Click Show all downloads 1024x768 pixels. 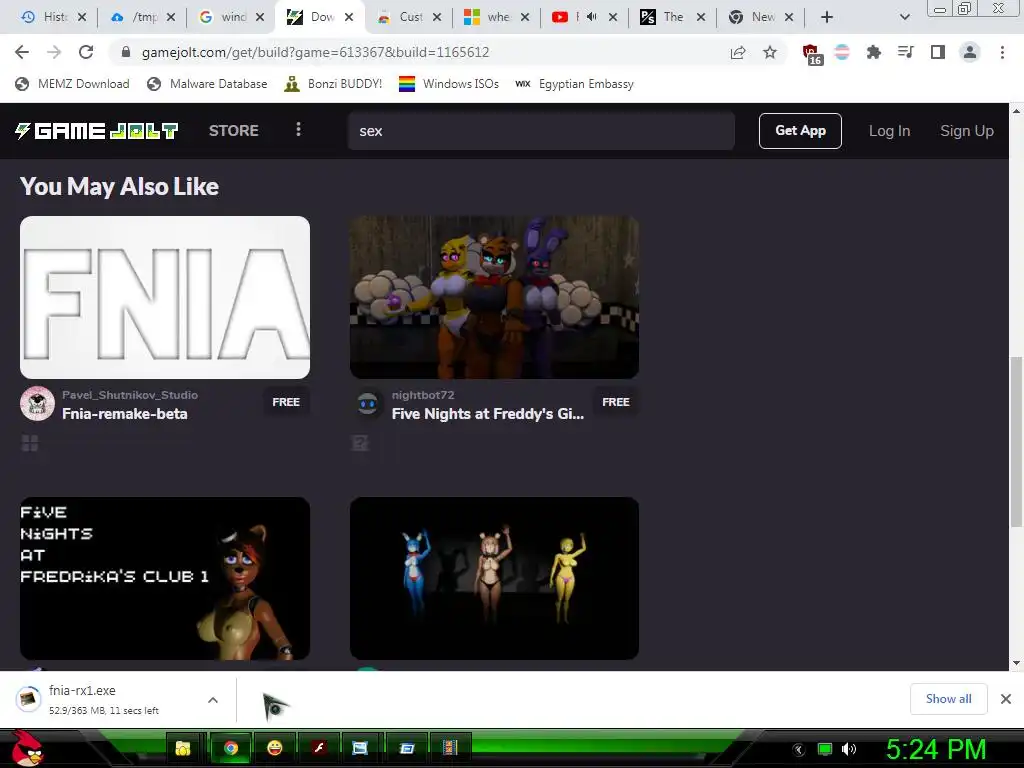pyautogui.click(x=948, y=699)
